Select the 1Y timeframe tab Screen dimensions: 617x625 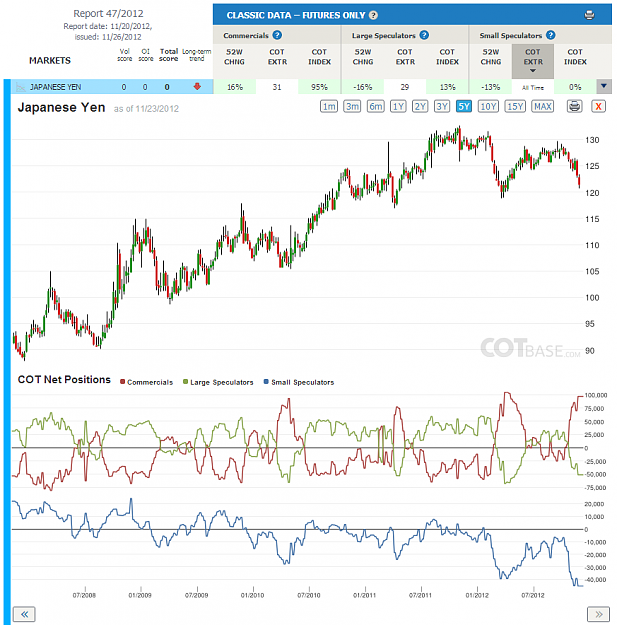(x=398, y=106)
